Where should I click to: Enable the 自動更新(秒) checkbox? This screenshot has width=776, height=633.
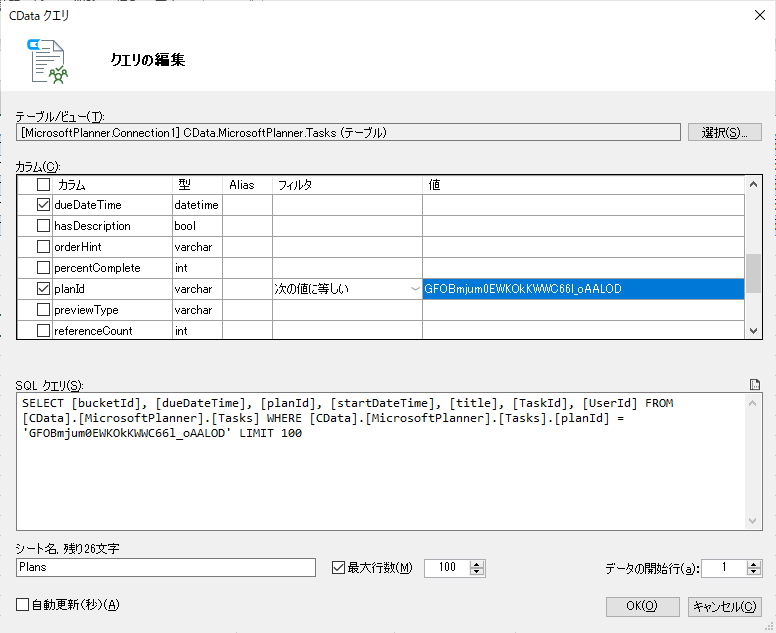pos(22,604)
